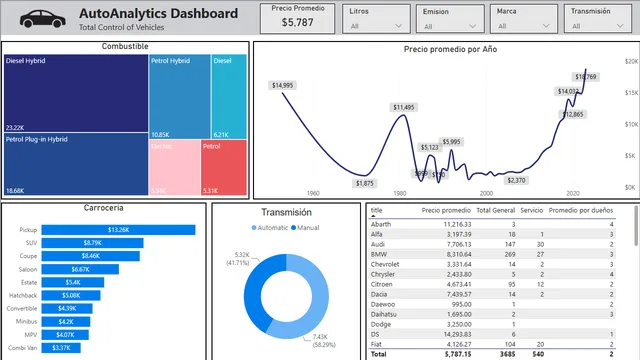640x360 pixels.
Task: Click the Combi Van $3.37K bar
Action: click(x=61, y=348)
